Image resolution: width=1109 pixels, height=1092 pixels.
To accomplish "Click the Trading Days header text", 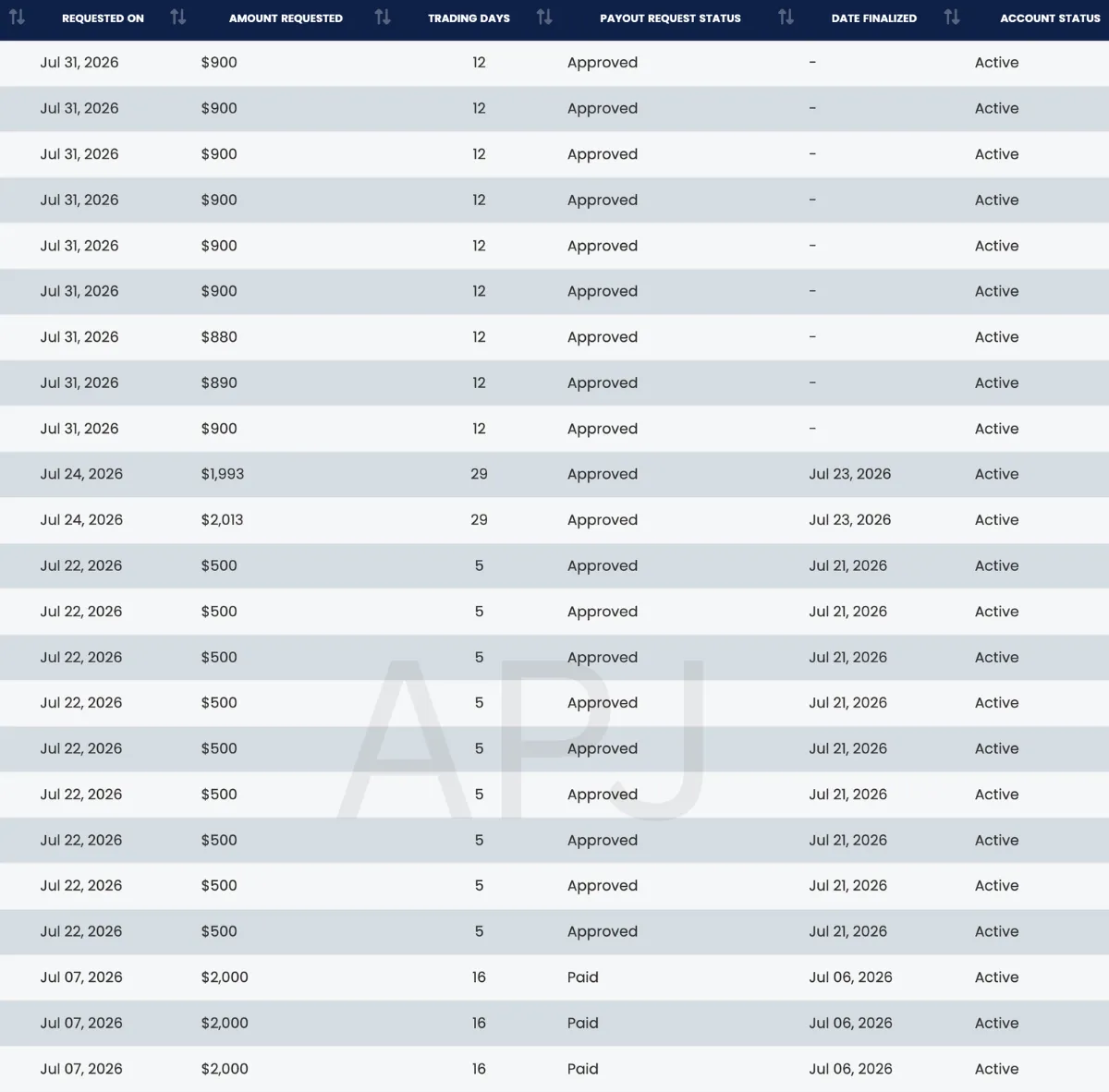I will (469, 18).
